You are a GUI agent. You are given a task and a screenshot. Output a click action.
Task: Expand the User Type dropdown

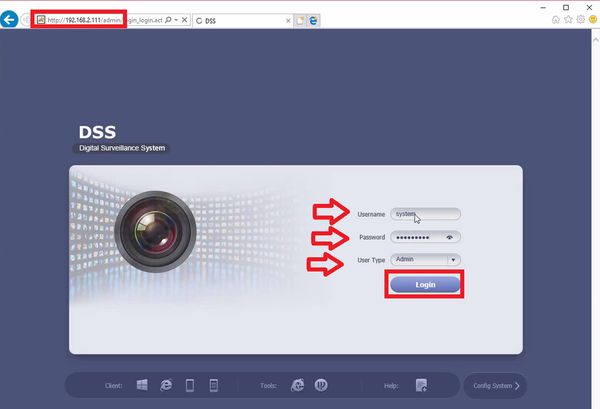tap(453, 260)
